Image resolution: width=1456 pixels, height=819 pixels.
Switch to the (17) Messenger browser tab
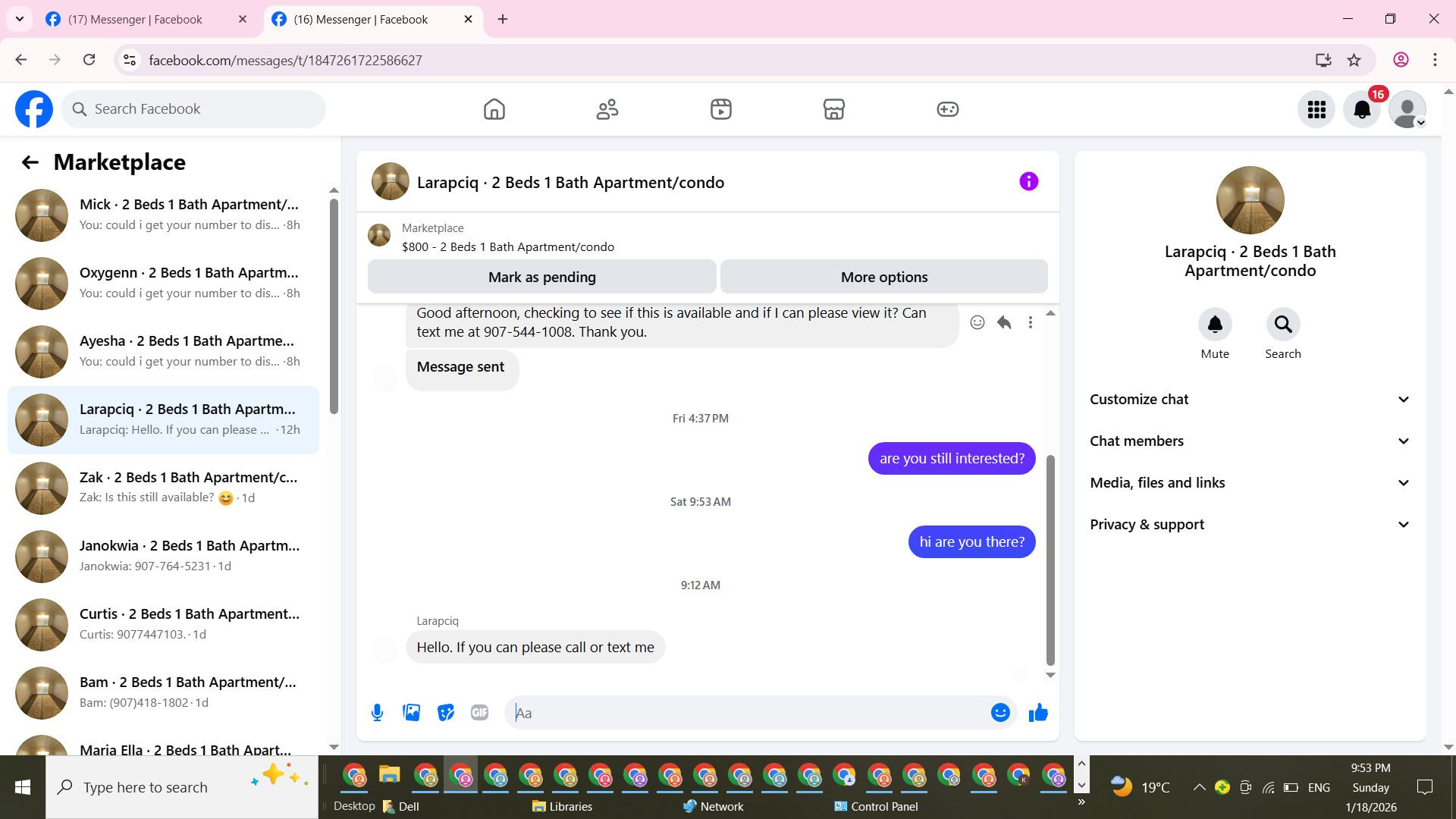(135, 20)
